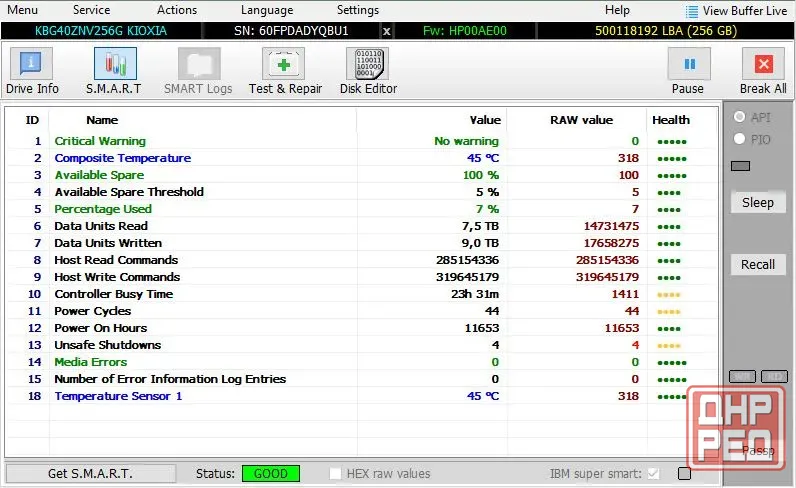Click the Name column header
The image size is (796, 488).
102,120
